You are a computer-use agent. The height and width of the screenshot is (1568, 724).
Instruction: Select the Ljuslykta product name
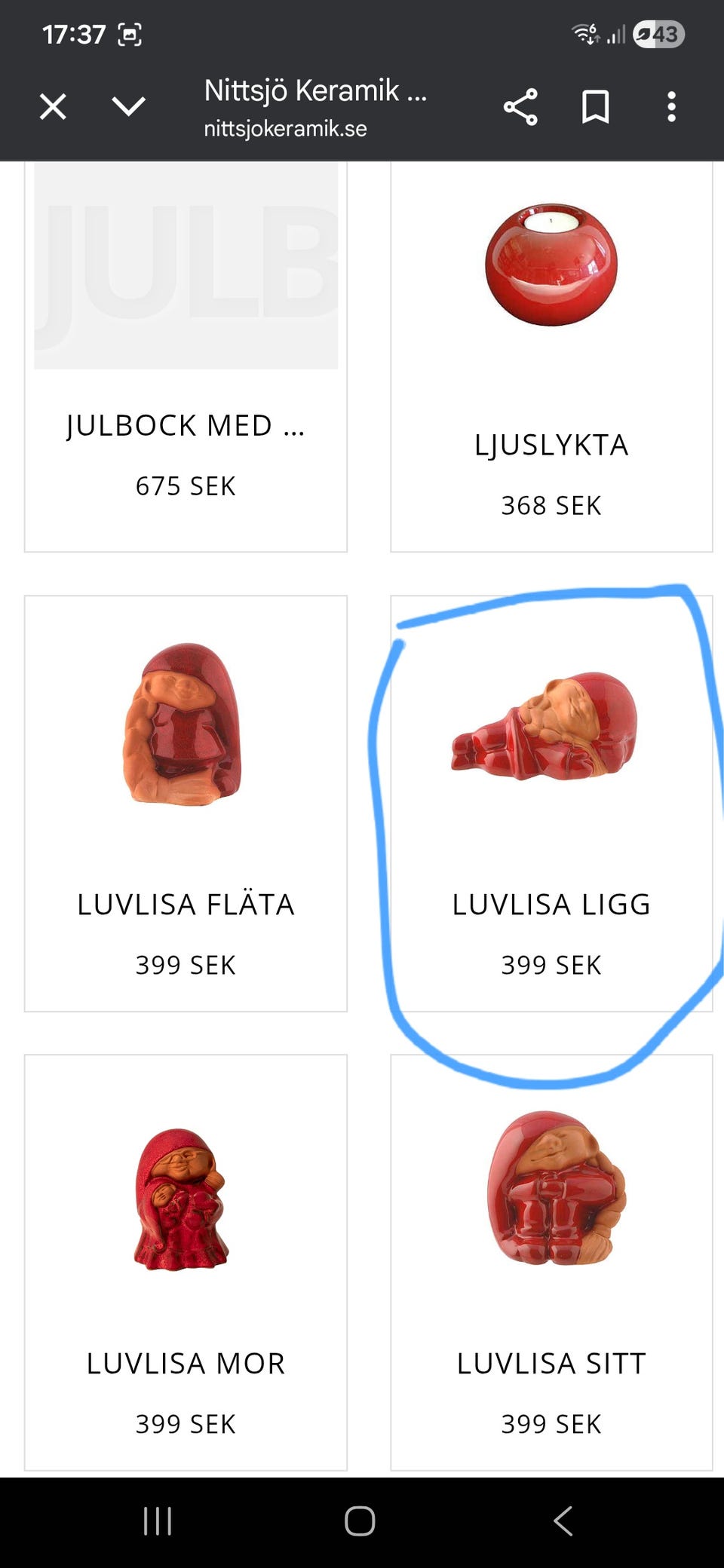point(551,445)
